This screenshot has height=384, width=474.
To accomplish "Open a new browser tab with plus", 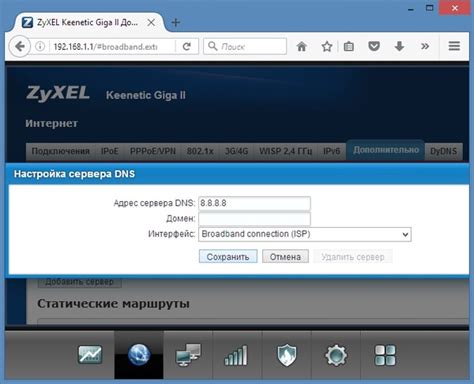I will point(176,22).
